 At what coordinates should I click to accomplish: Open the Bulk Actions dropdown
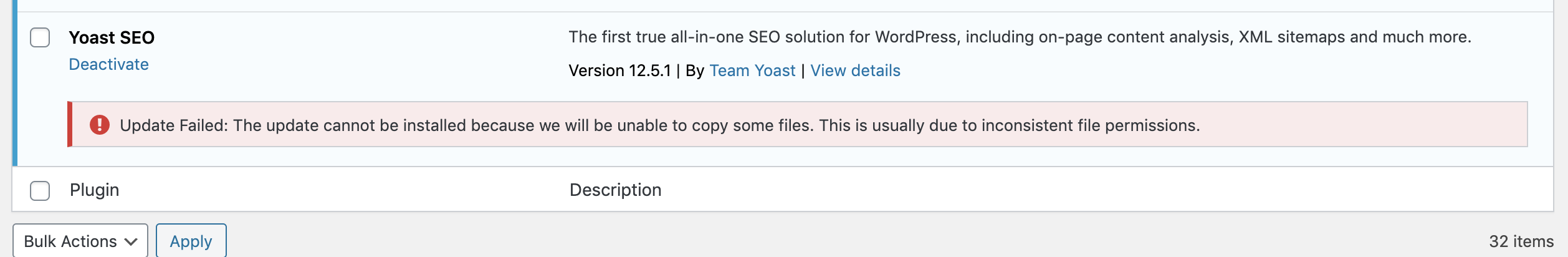coord(80,241)
